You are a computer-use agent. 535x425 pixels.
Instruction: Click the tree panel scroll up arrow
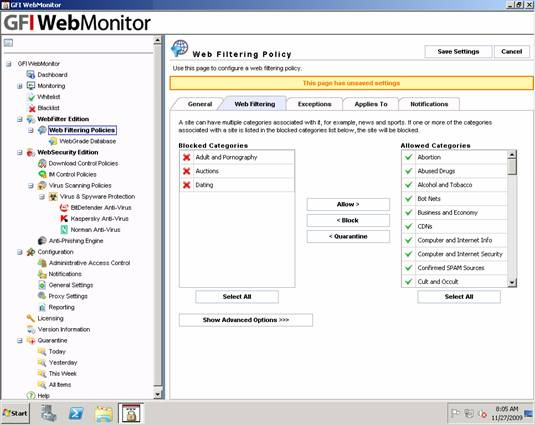[x=157, y=40]
